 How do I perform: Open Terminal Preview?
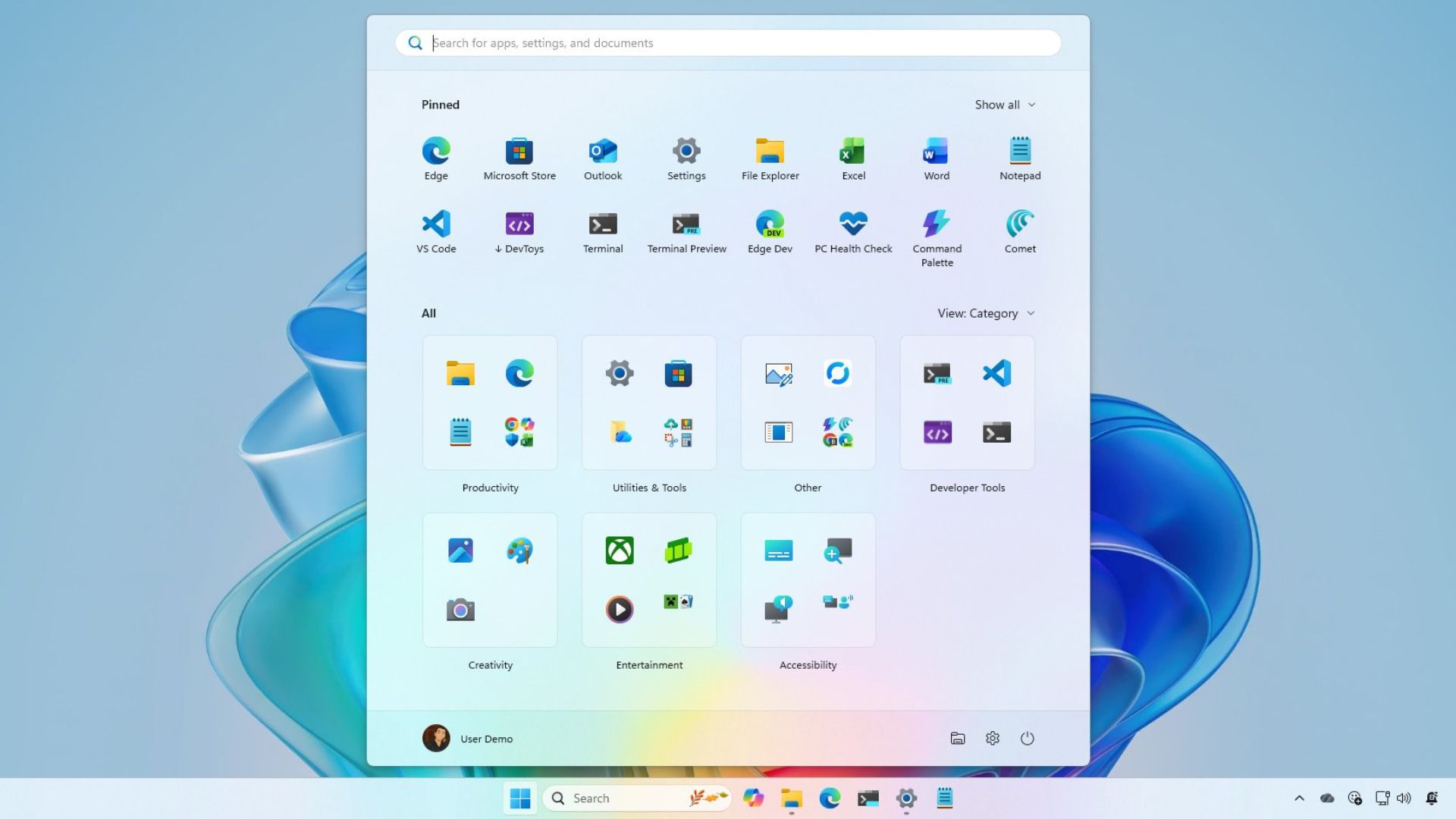click(686, 225)
